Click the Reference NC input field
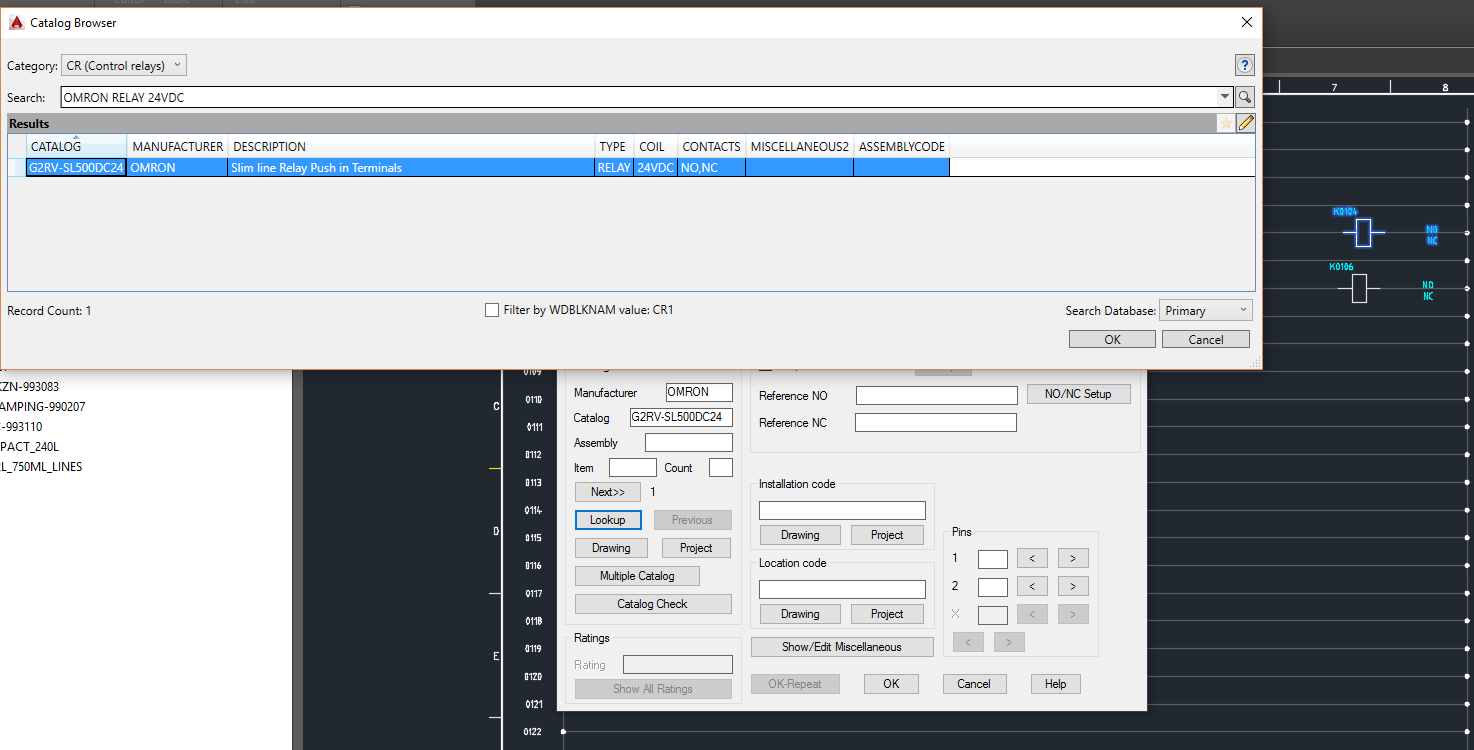 [x=936, y=423]
